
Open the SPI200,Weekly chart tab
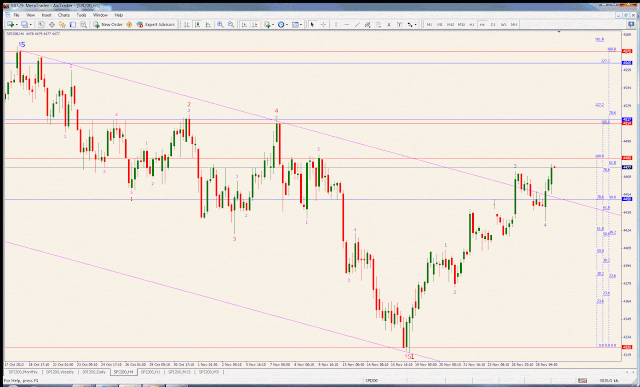point(60,372)
